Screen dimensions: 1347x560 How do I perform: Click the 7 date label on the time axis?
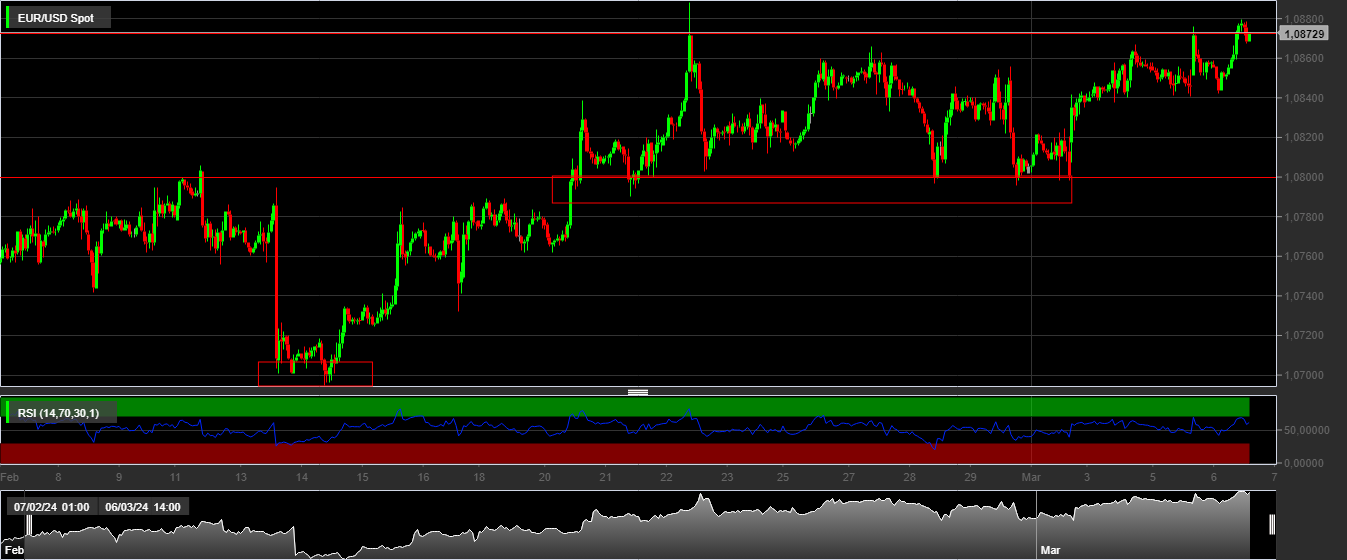tap(1273, 477)
